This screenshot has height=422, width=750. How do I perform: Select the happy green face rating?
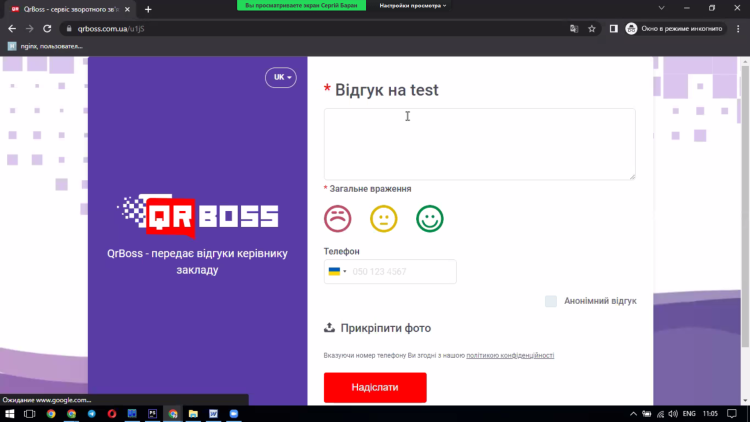click(x=430, y=219)
